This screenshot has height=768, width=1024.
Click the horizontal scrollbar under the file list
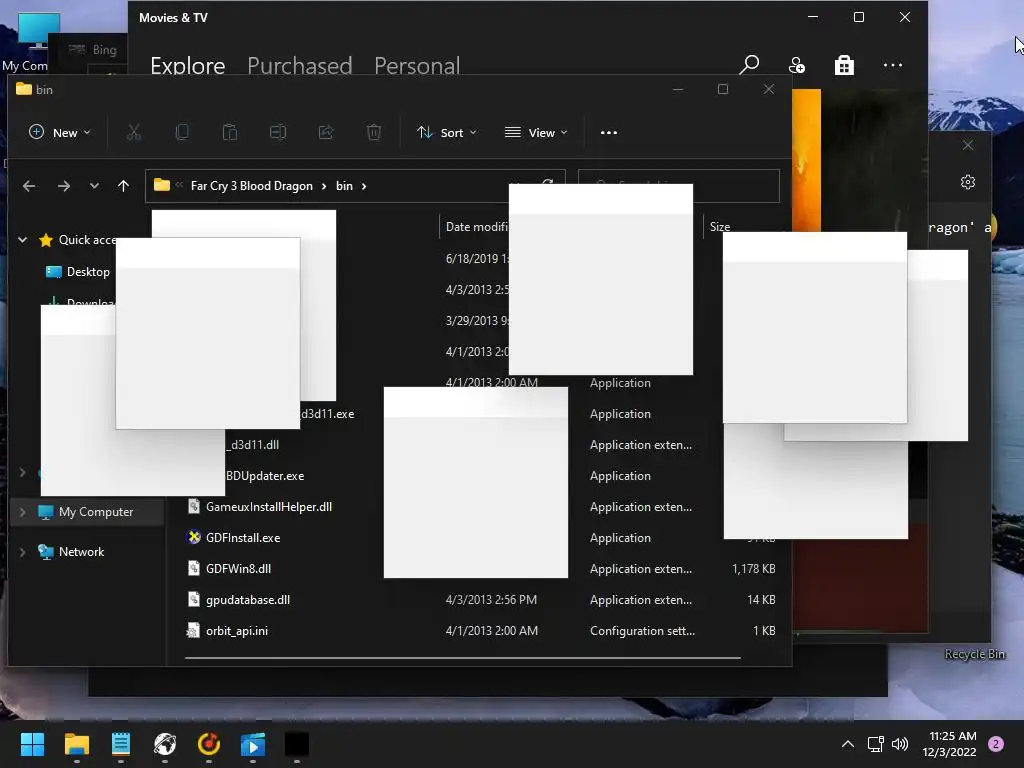462,658
